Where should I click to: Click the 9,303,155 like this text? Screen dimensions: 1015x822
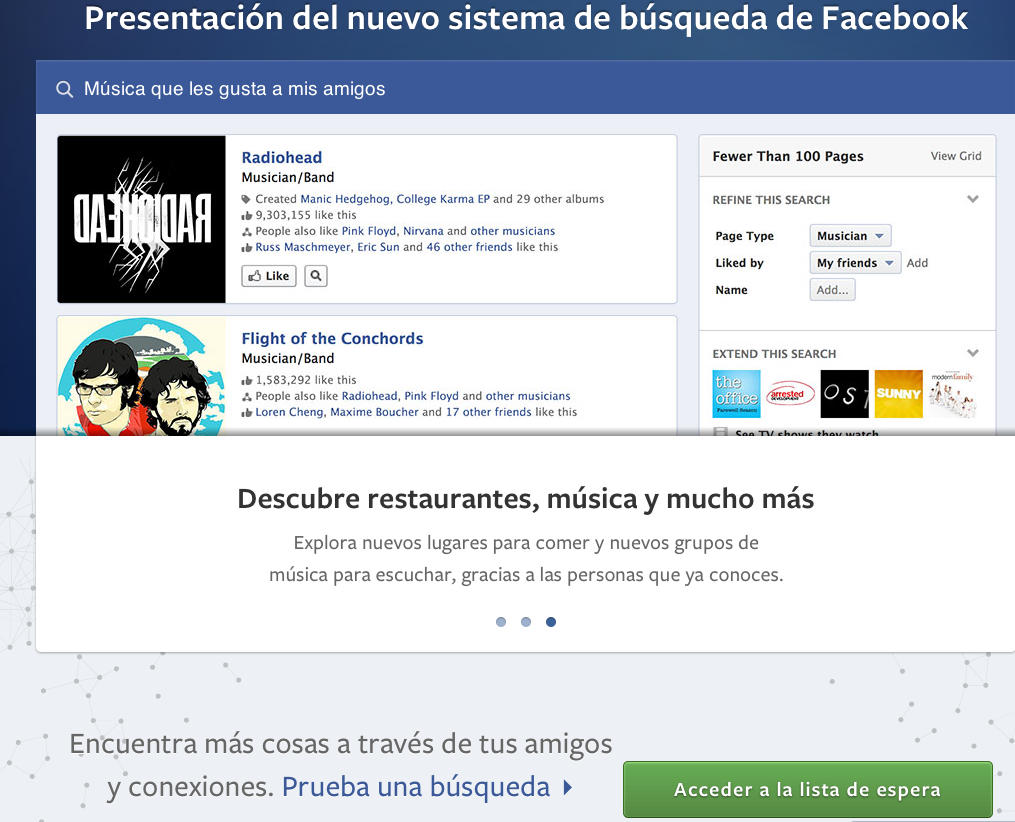(x=306, y=215)
